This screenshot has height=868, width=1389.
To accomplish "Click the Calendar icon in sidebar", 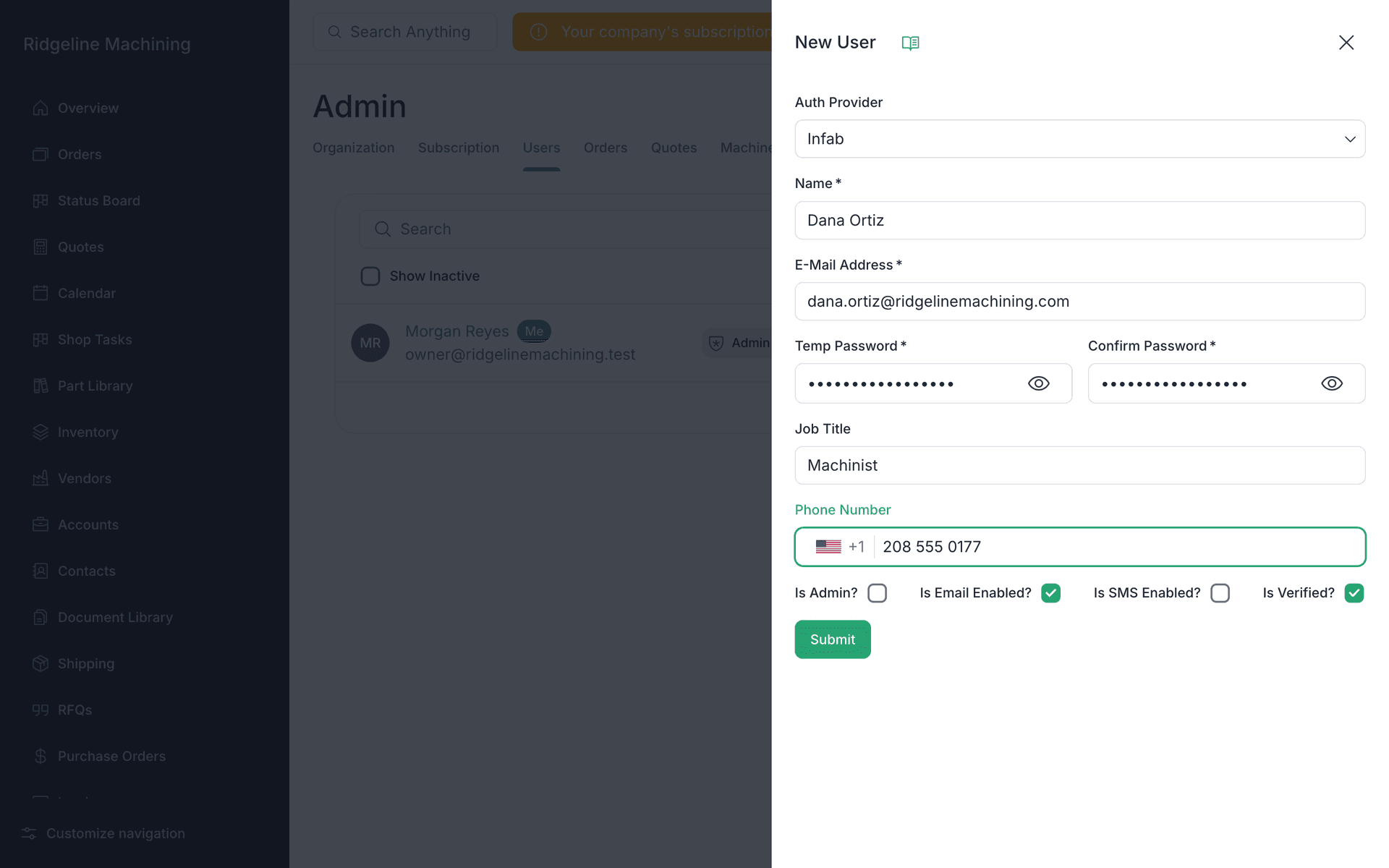I will (x=41, y=293).
